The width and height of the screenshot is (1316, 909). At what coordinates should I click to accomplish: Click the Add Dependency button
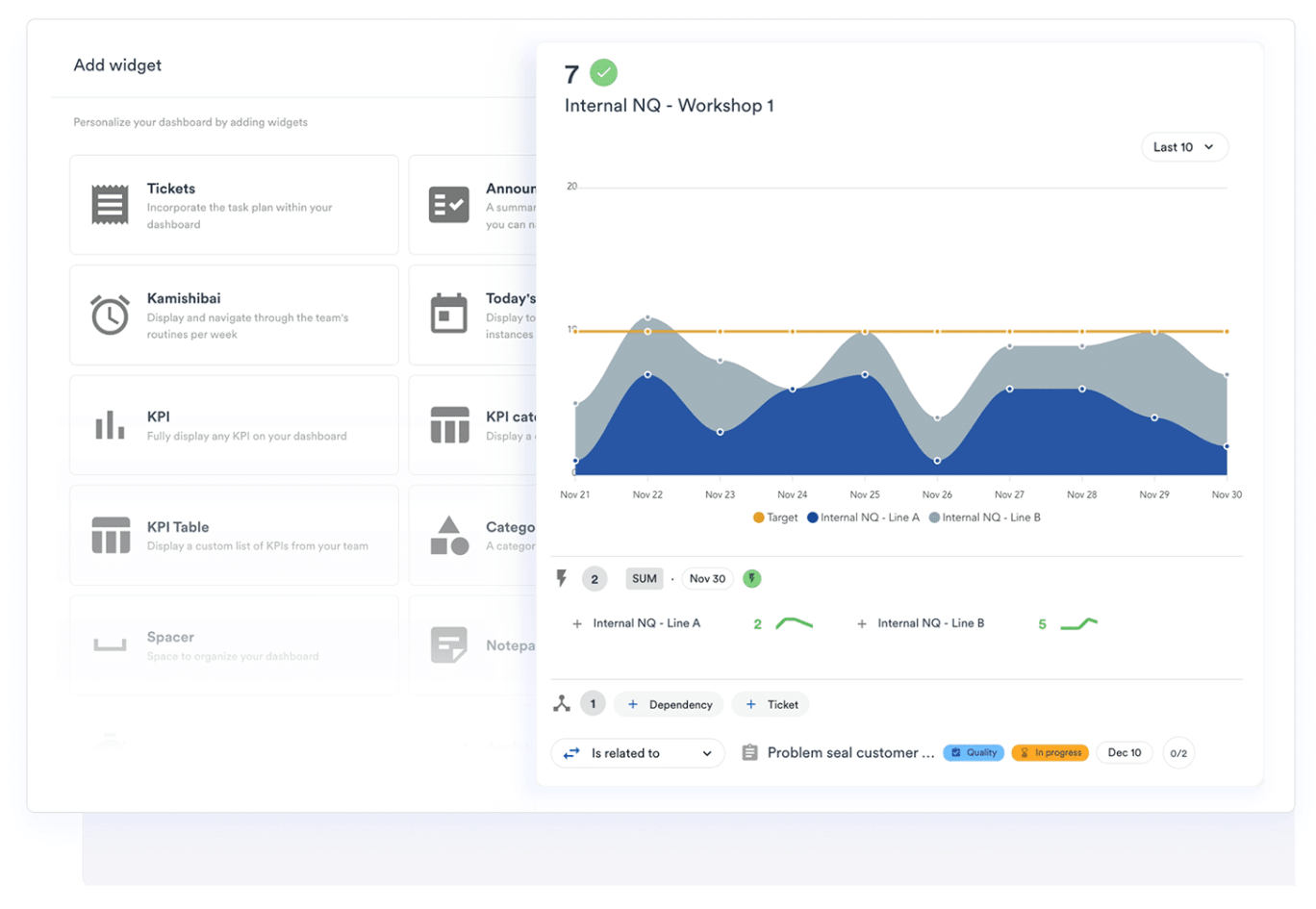tap(669, 703)
